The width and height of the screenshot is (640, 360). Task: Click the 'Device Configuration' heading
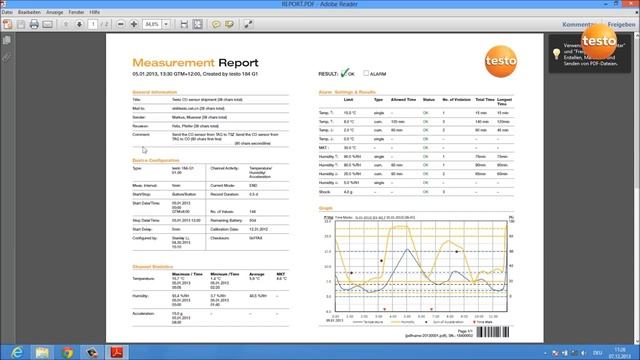156,160
